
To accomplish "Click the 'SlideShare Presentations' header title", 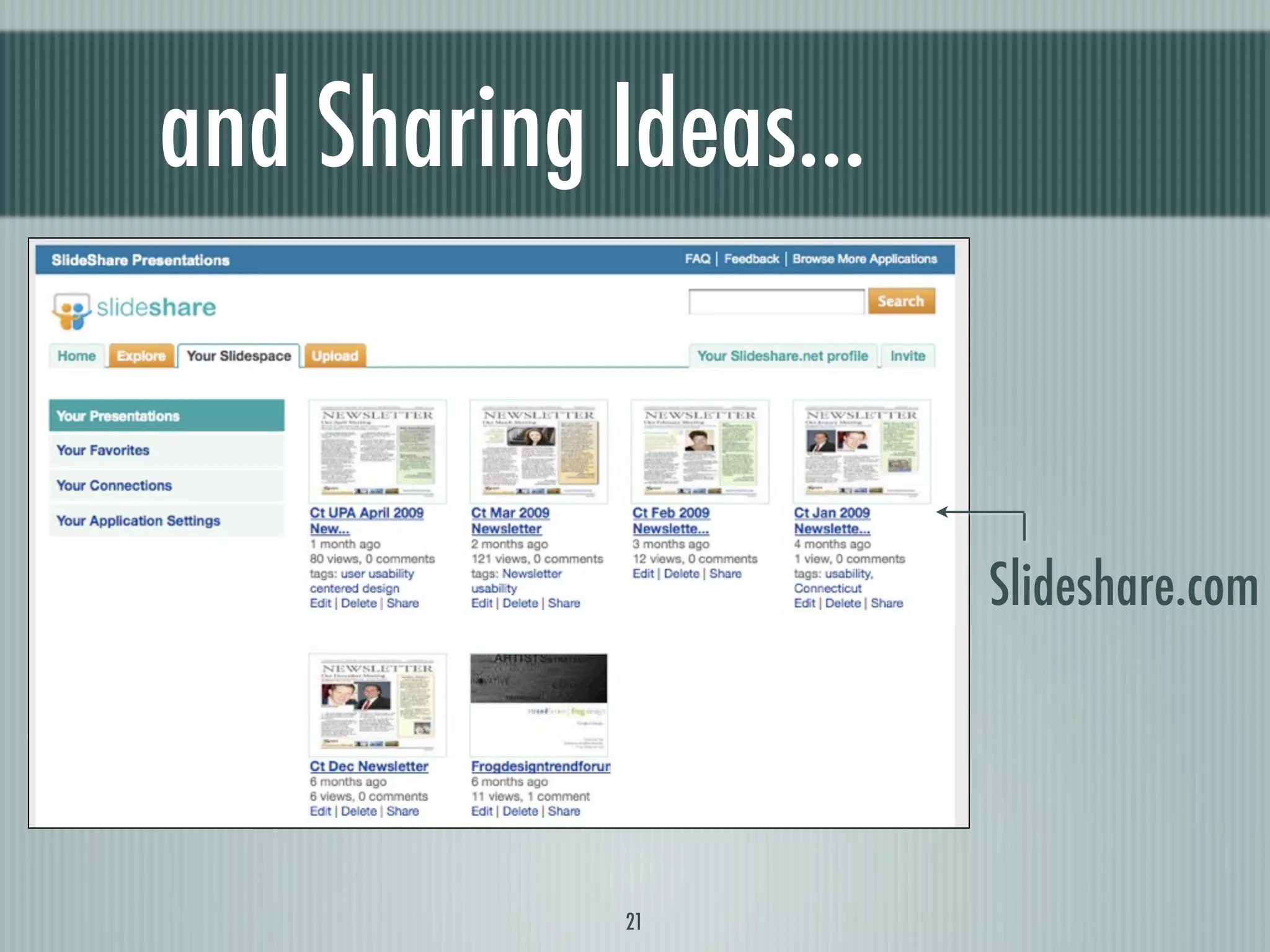I will pos(141,260).
